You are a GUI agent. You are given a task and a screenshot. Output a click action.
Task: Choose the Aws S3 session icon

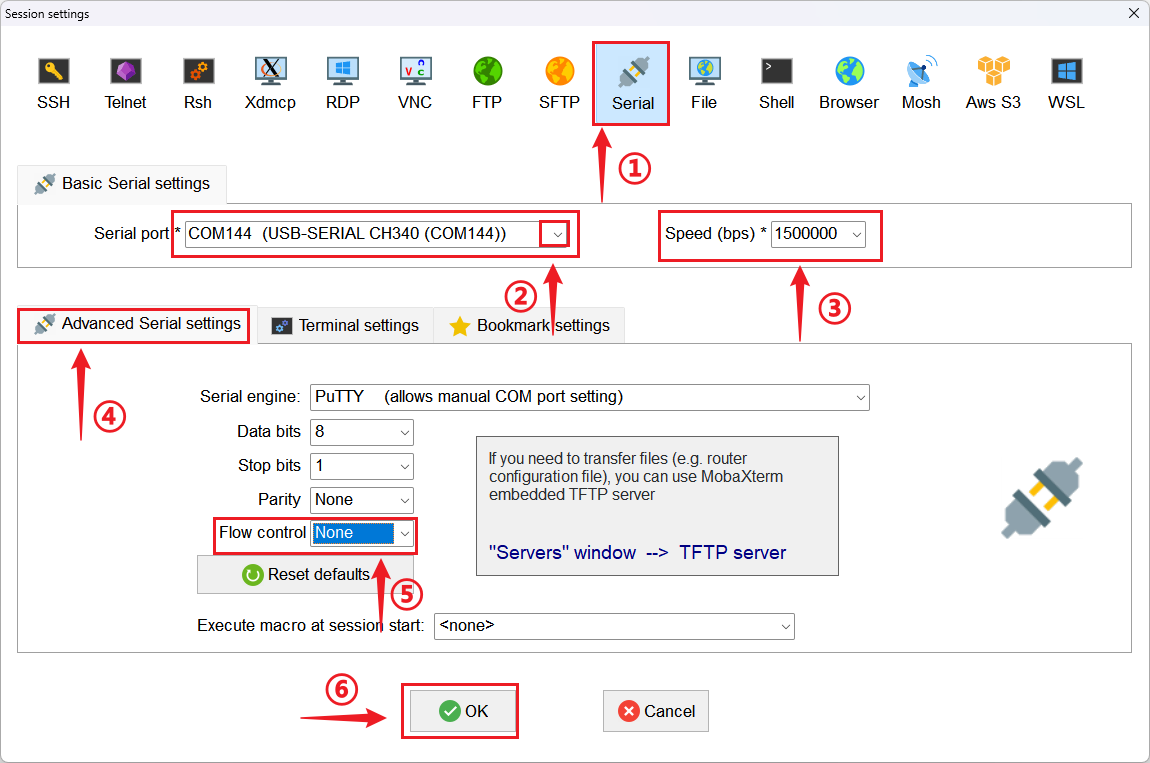click(993, 82)
